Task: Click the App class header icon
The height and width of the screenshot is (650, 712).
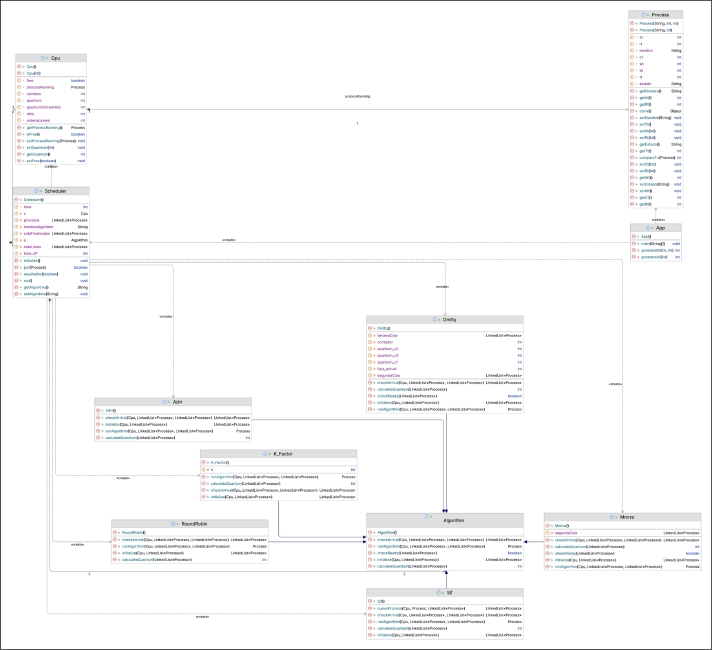Action: click(x=650, y=227)
